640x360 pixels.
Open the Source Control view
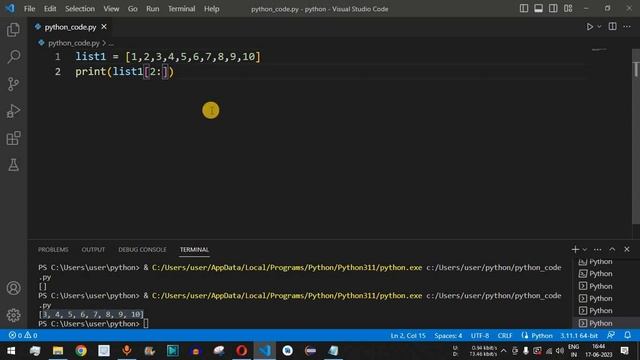13,84
